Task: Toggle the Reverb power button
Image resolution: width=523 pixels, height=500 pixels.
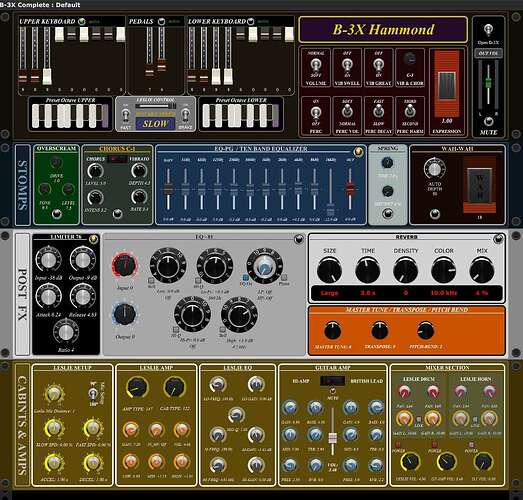Action: [498, 239]
